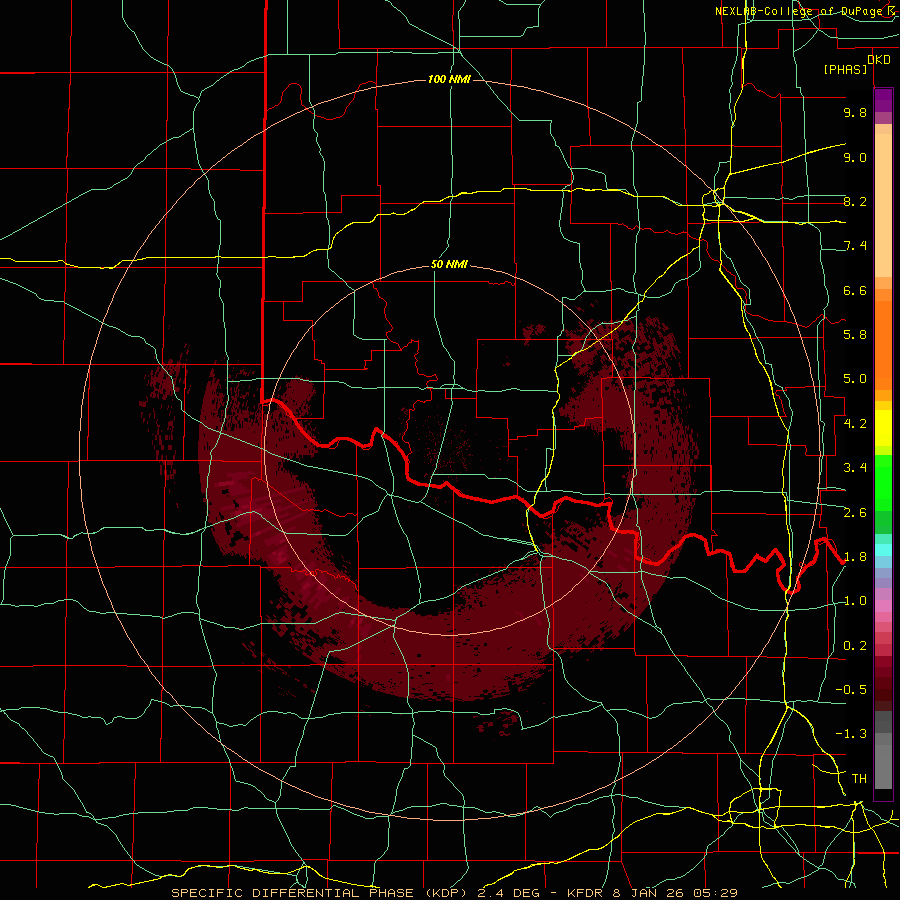Click the 4.2 scale value
Viewport: 900px width, 900px height.
tap(855, 424)
